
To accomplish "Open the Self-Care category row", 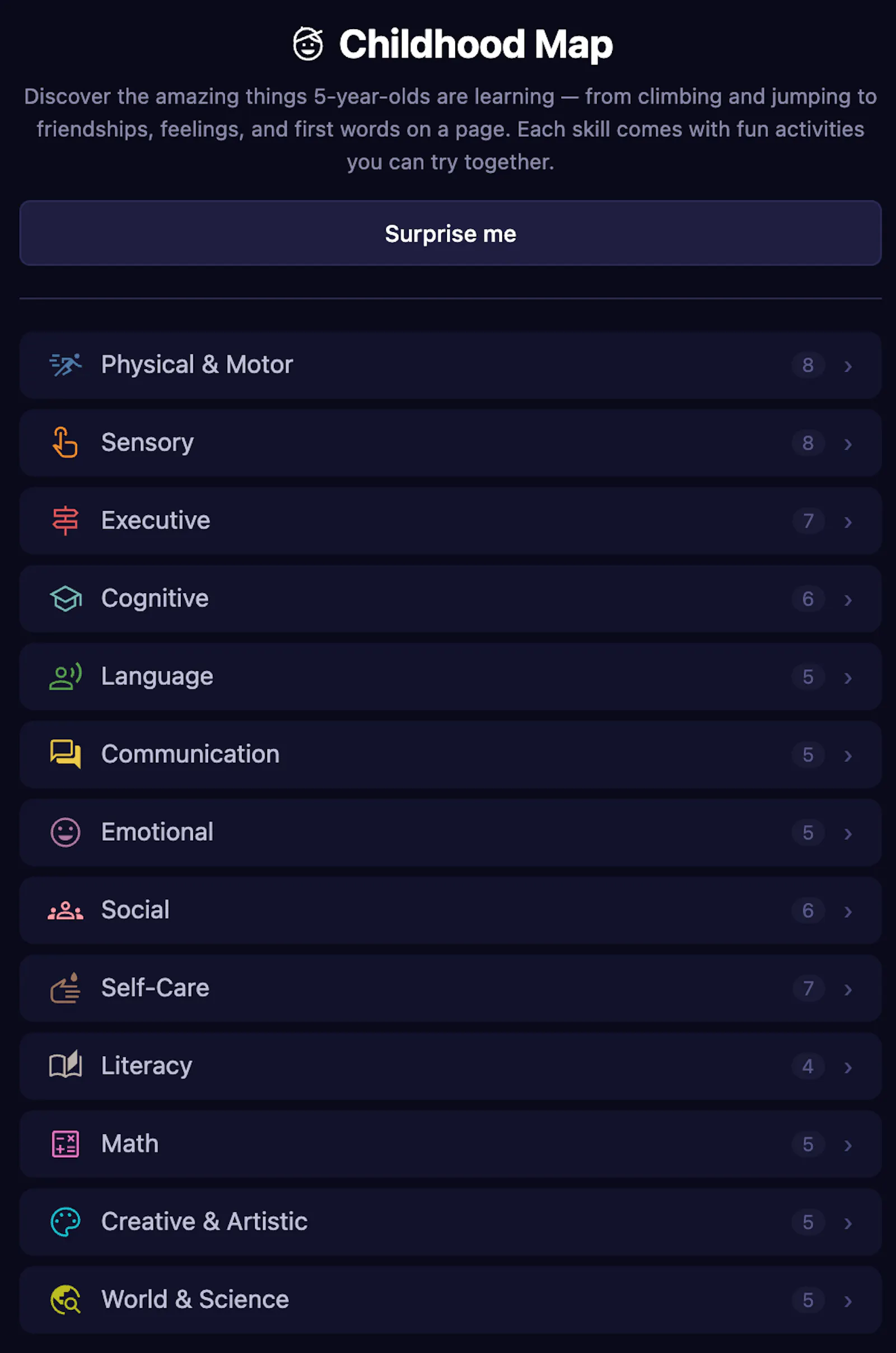I will click(450, 988).
